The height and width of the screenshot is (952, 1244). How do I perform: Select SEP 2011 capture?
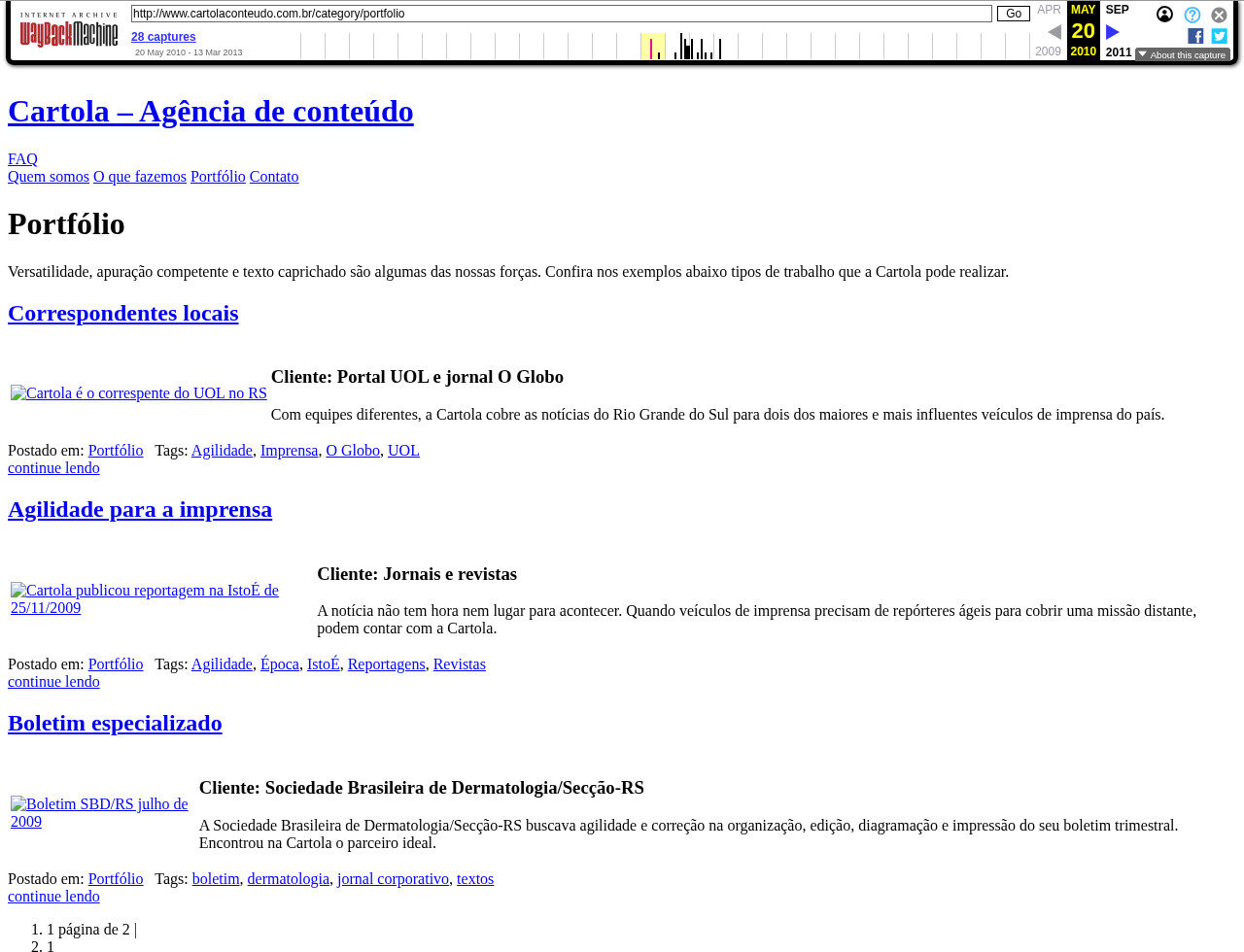point(1118,10)
